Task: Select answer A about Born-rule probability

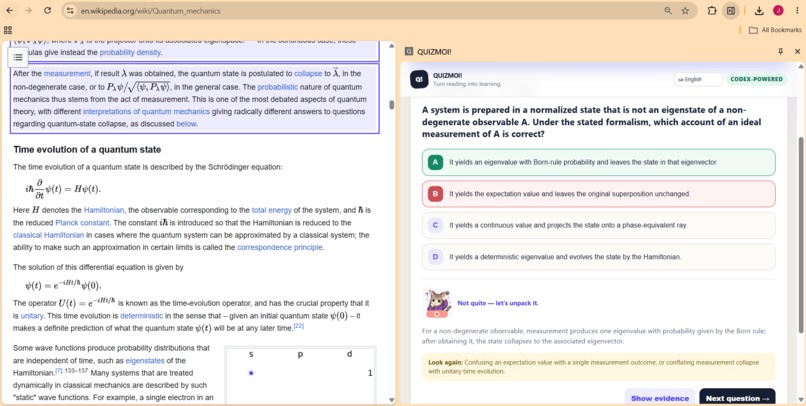Action: click(598, 162)
